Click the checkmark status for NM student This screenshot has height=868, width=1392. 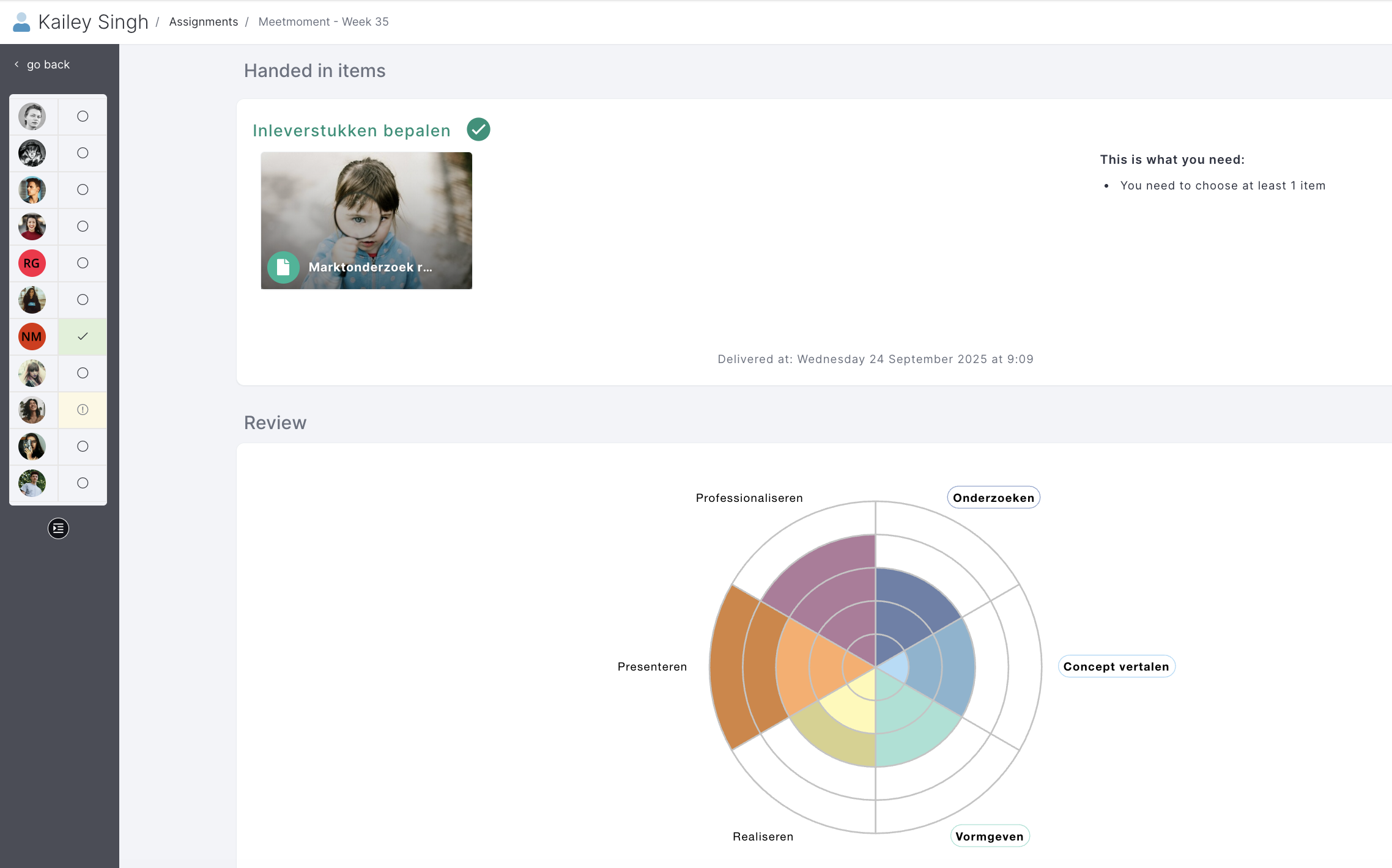pos(83,337)
